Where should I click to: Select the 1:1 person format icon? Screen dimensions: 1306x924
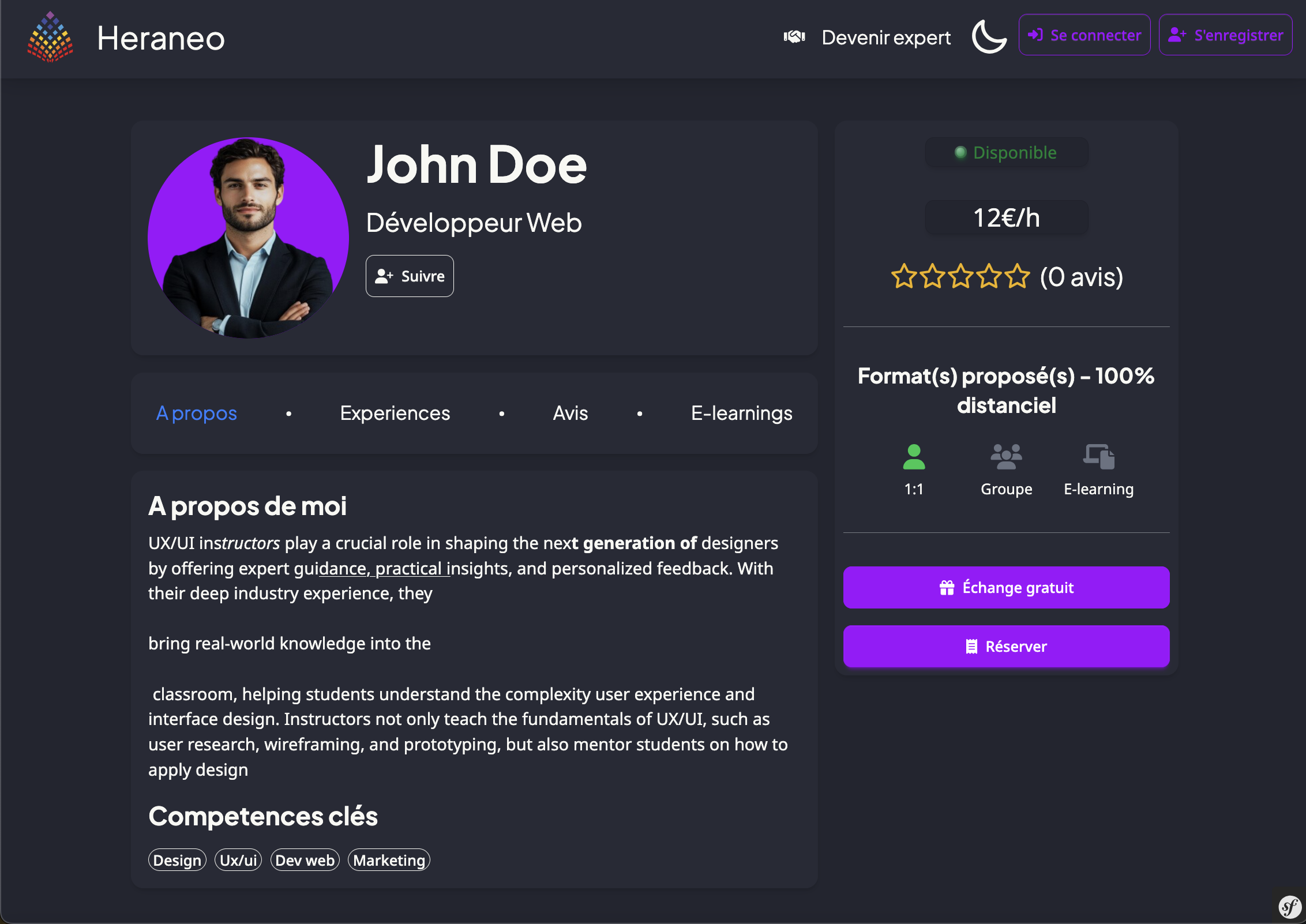[x=914, y=457]
